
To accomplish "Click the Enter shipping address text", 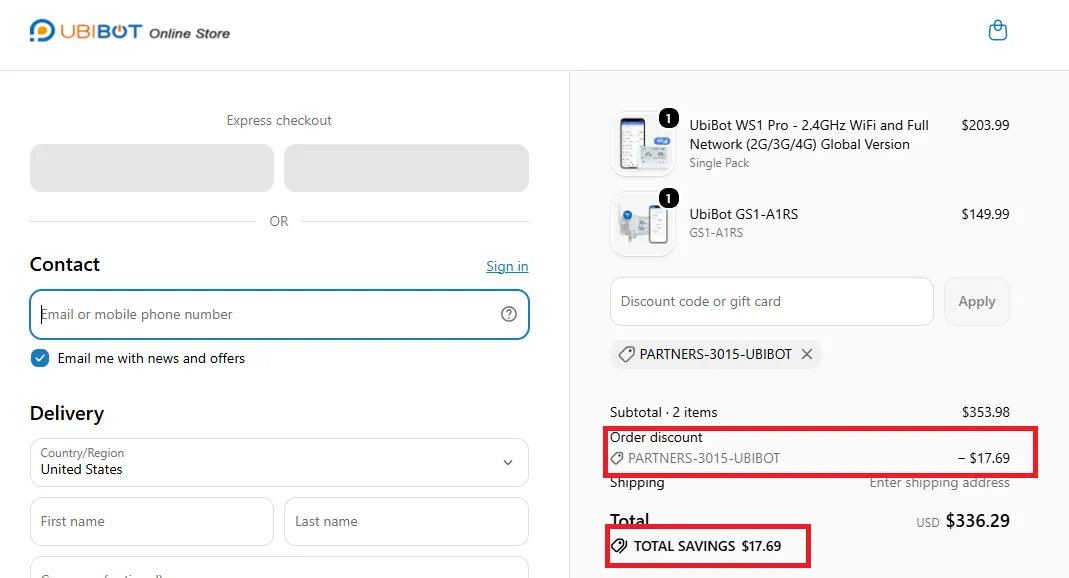I will [x=939, y=483].
